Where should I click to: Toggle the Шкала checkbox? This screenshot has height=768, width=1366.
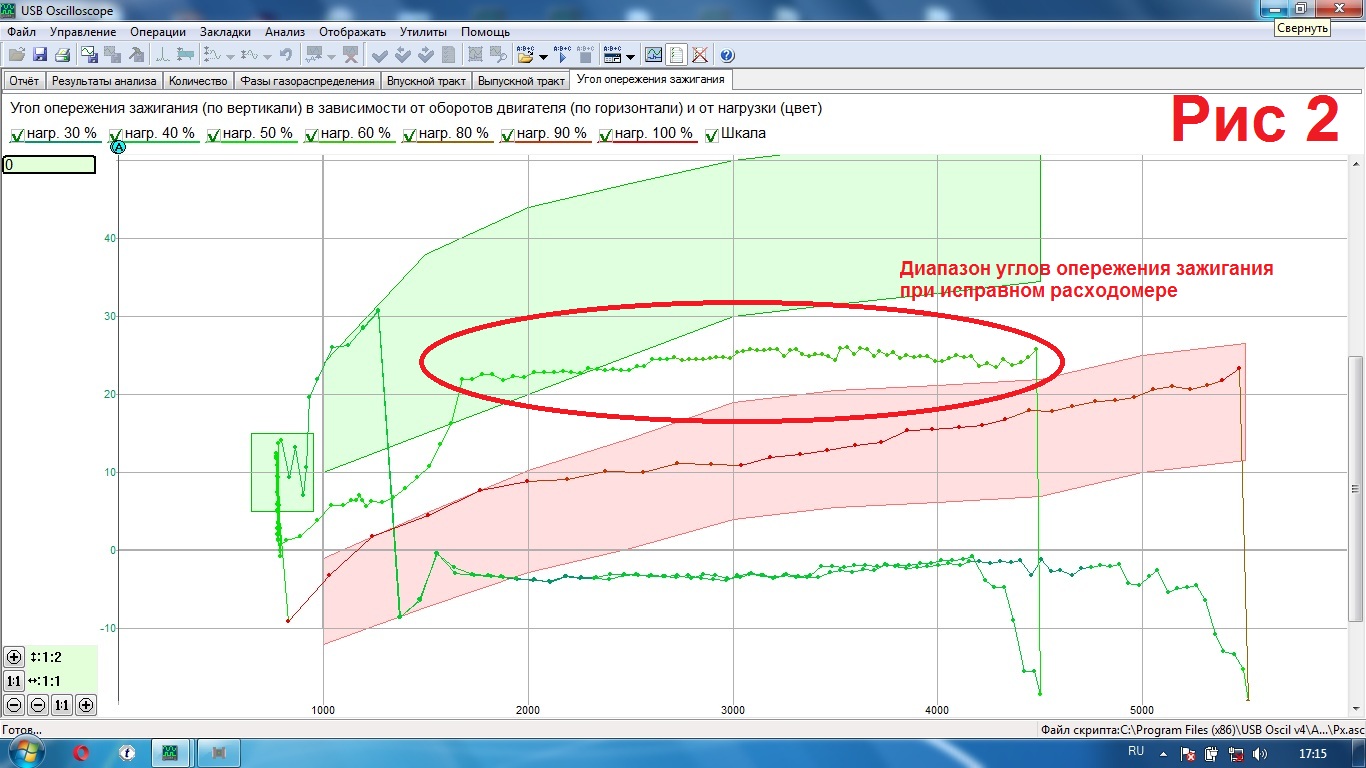[x=711, y=135]
